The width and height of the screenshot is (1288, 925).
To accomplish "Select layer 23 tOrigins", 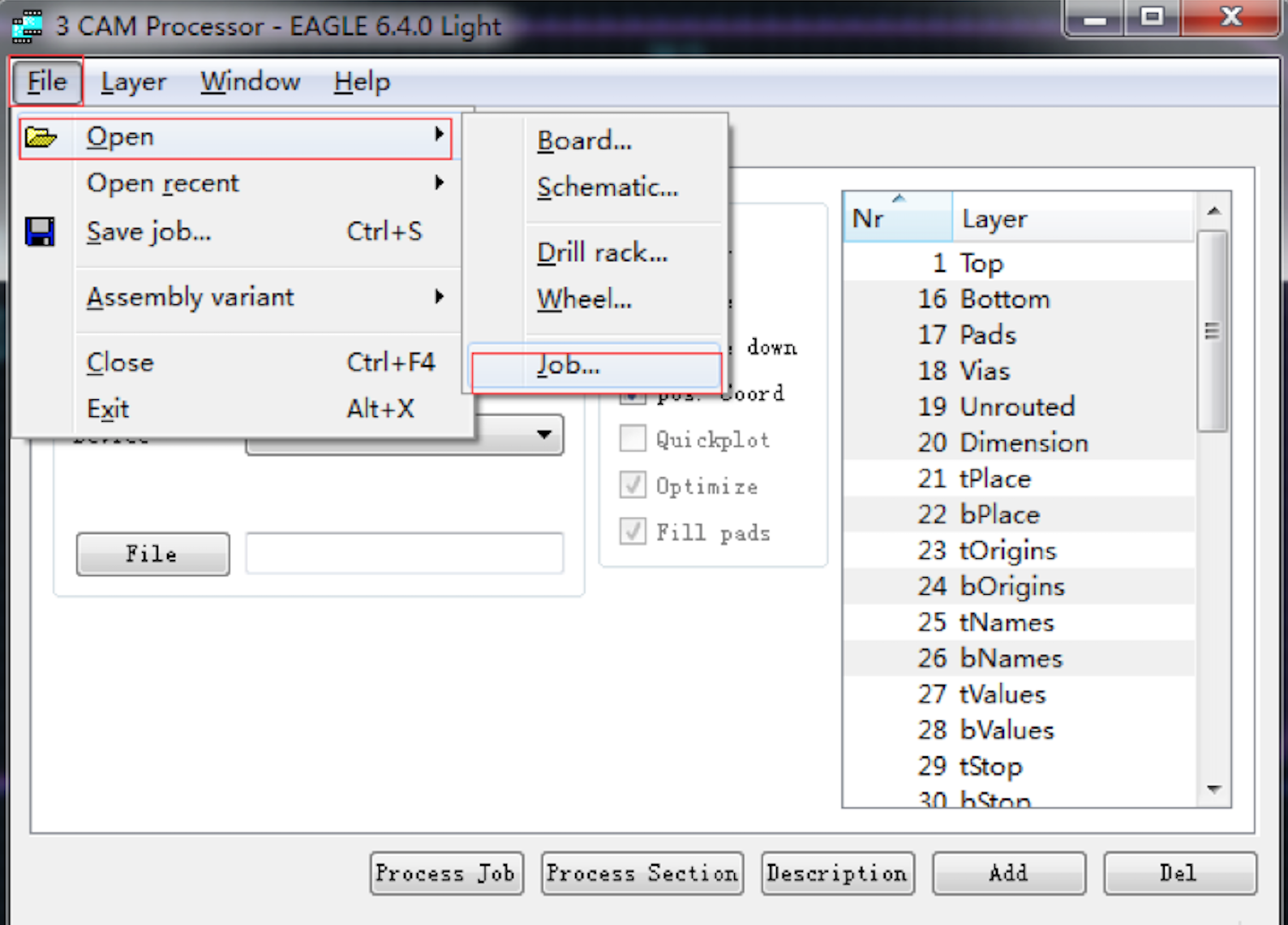I will (x=1020, y=550).
